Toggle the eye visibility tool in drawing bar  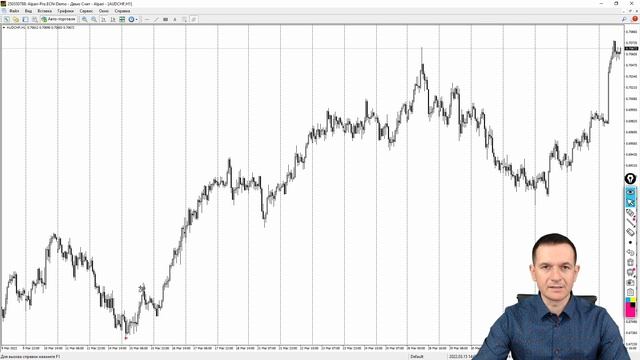point(631,192)
